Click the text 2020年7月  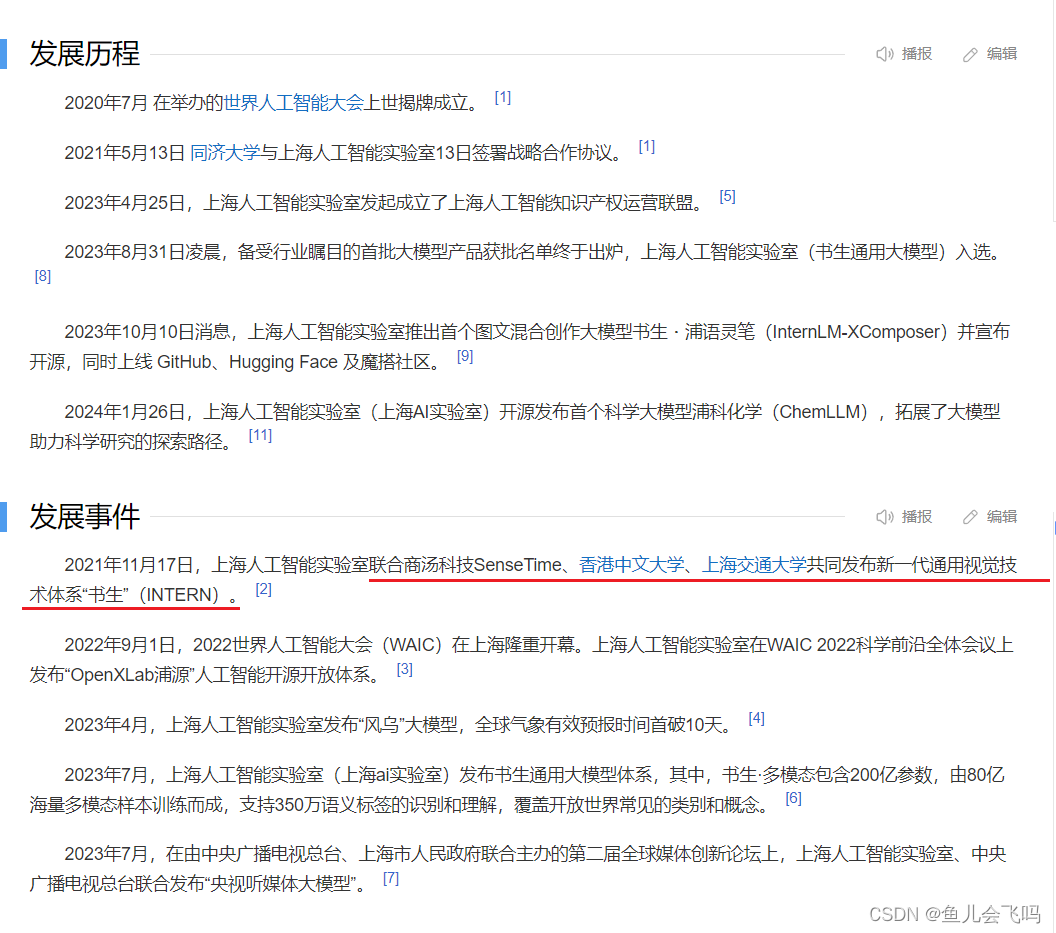point(106,102)
